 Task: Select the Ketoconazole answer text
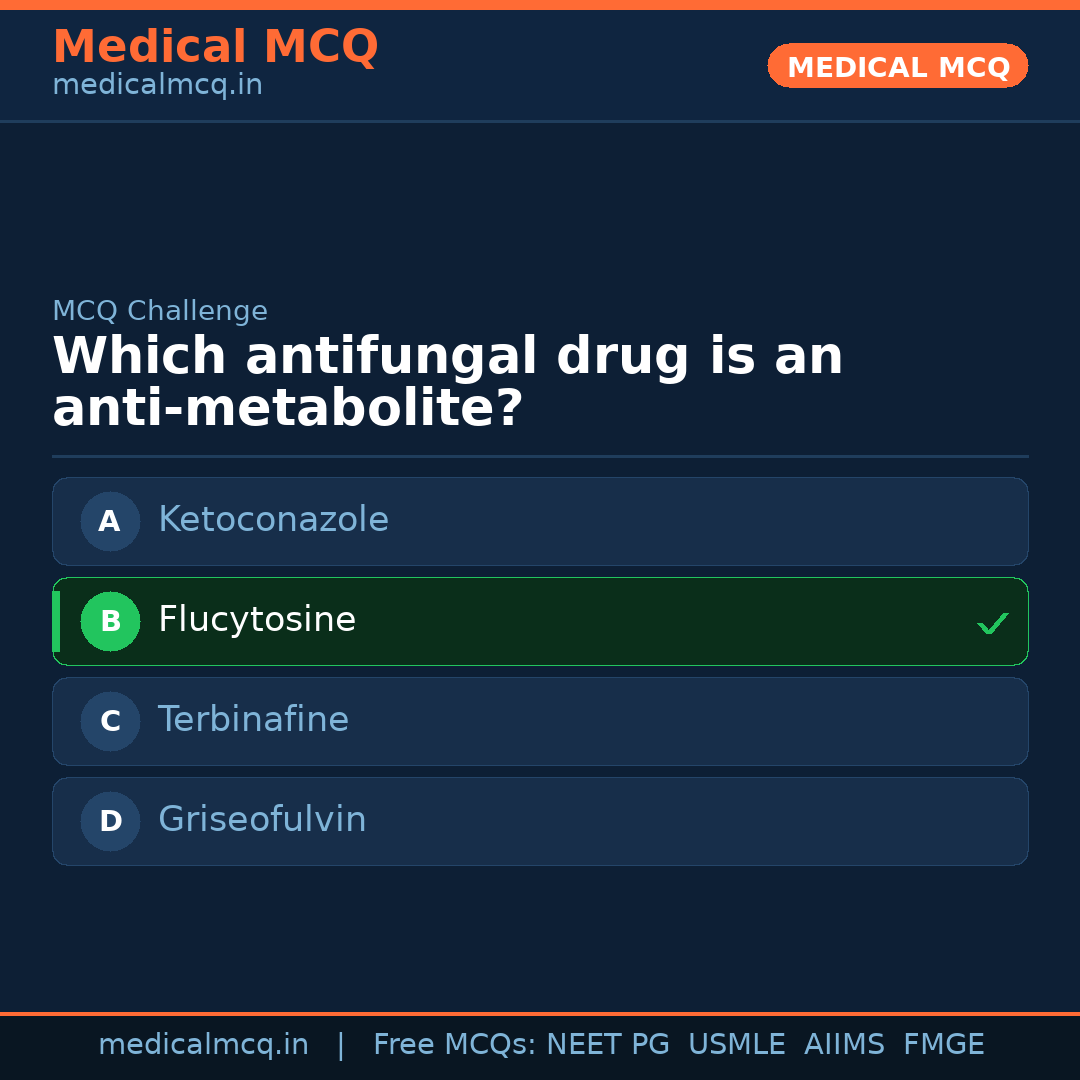coord(273,520)
